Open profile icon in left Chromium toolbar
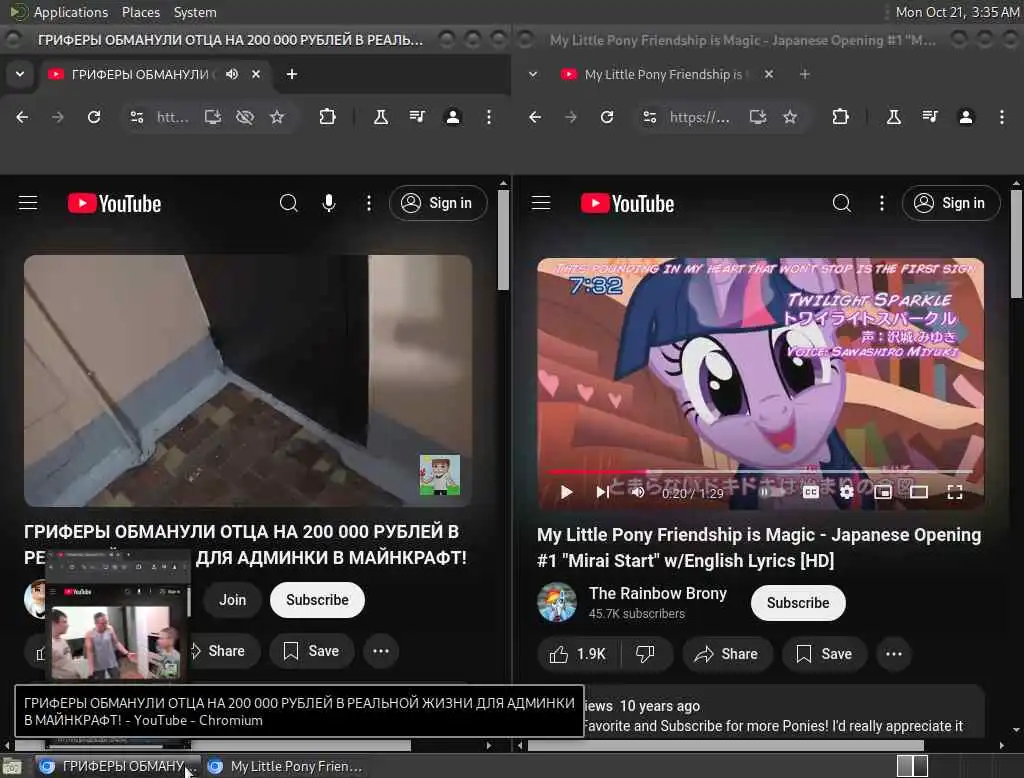The height and width of the screenshot is (778, 1024). (453, 117)
